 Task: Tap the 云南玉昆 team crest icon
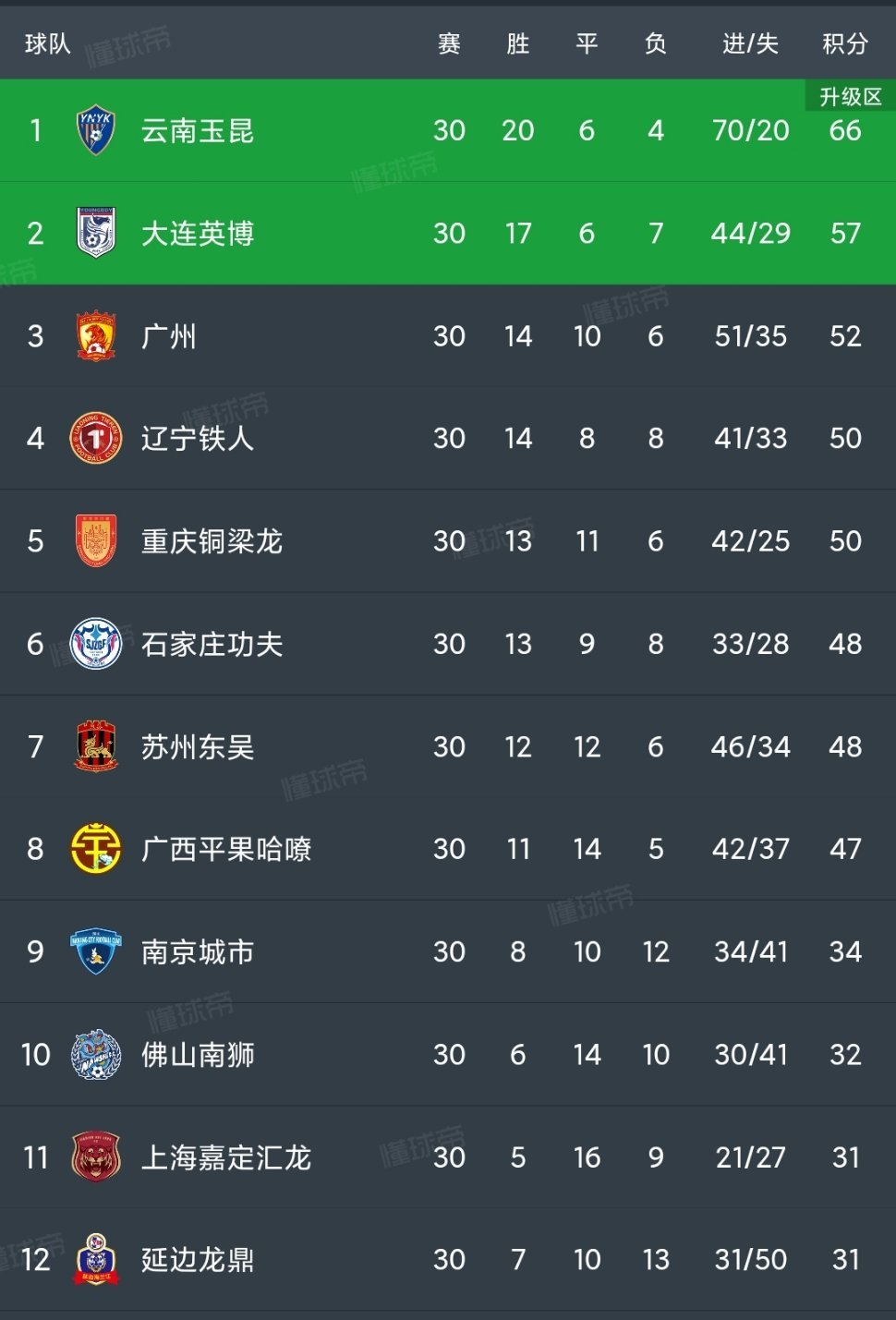(x=96, y=130)
